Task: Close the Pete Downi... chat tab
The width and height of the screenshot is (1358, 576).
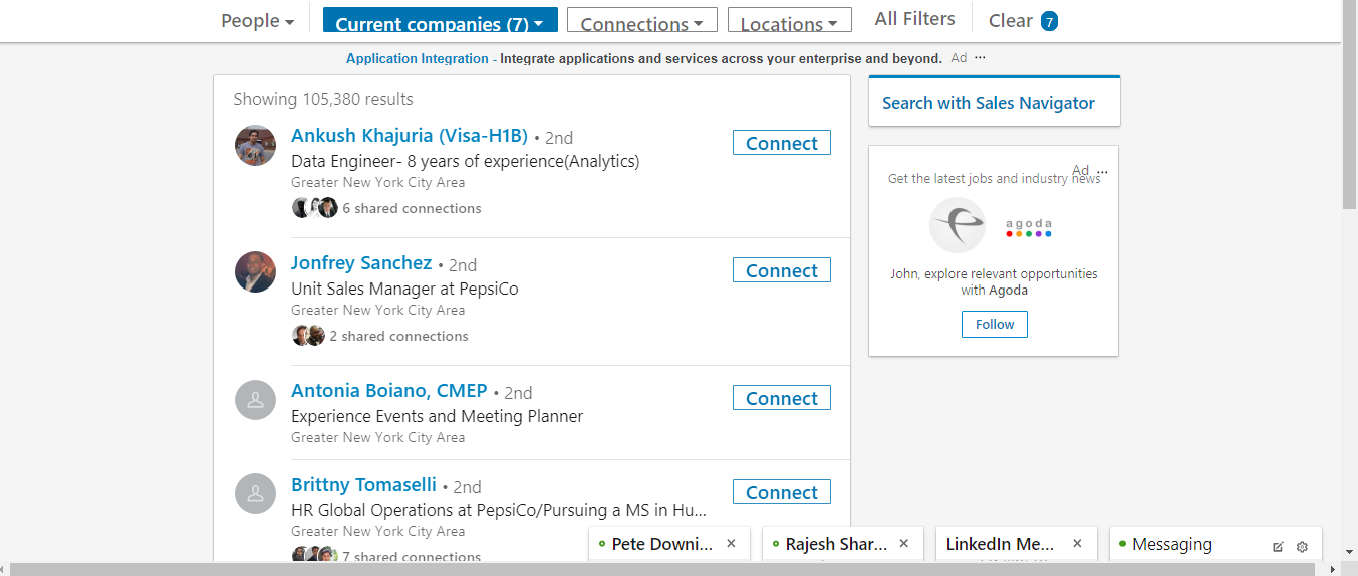Action: coord(731,544)
